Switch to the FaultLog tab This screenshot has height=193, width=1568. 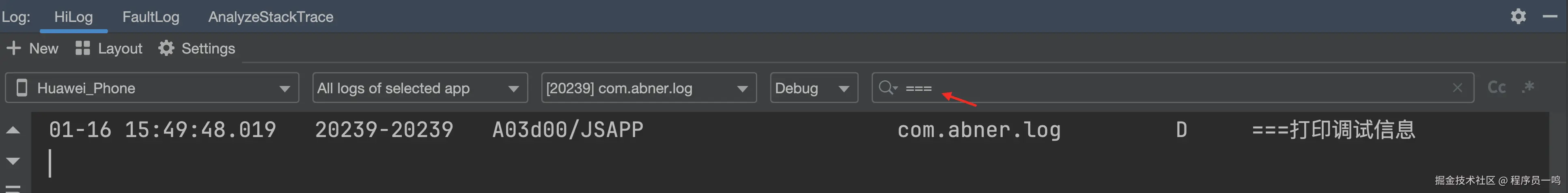(x=151, y=17)
